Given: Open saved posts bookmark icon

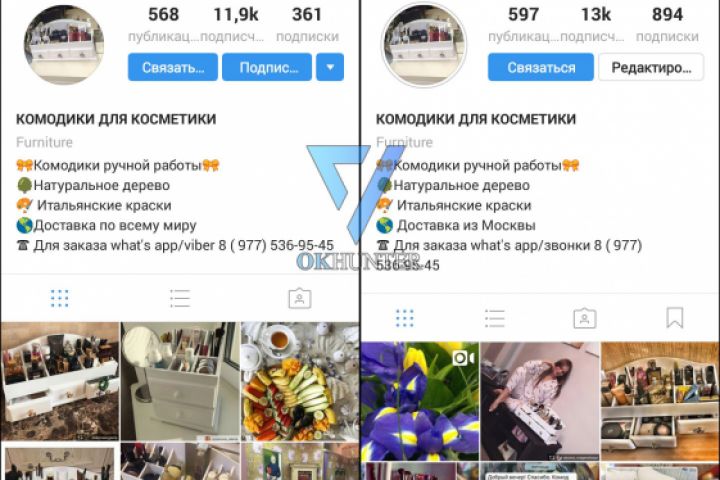Looking at the screenshot, I should (x=675, y=318).
